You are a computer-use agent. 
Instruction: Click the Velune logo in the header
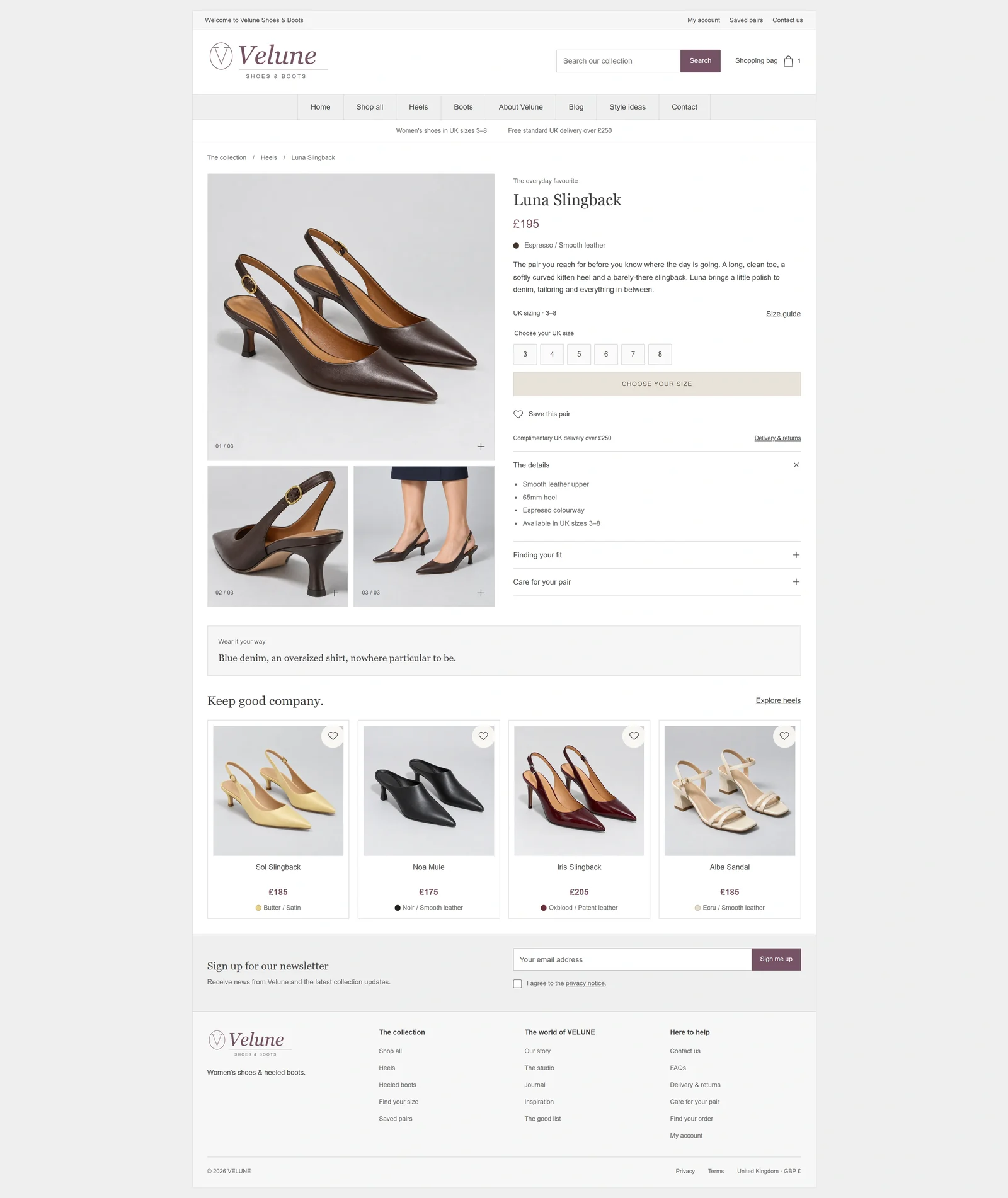(x=268, y=61)
